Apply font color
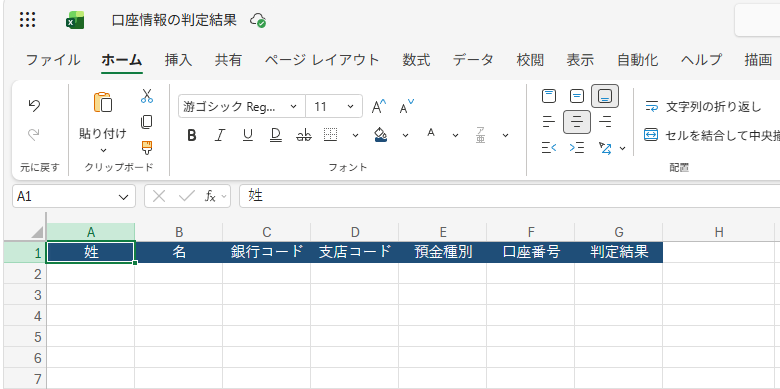Screen dimensions: 780x389 coord(431,133)
